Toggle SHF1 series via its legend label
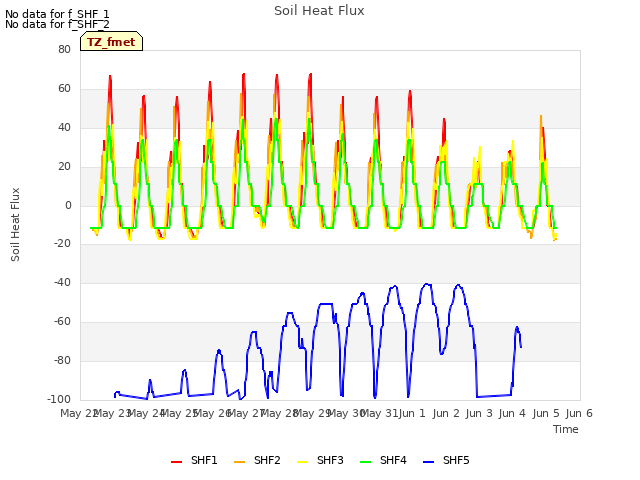 point(204,460)
